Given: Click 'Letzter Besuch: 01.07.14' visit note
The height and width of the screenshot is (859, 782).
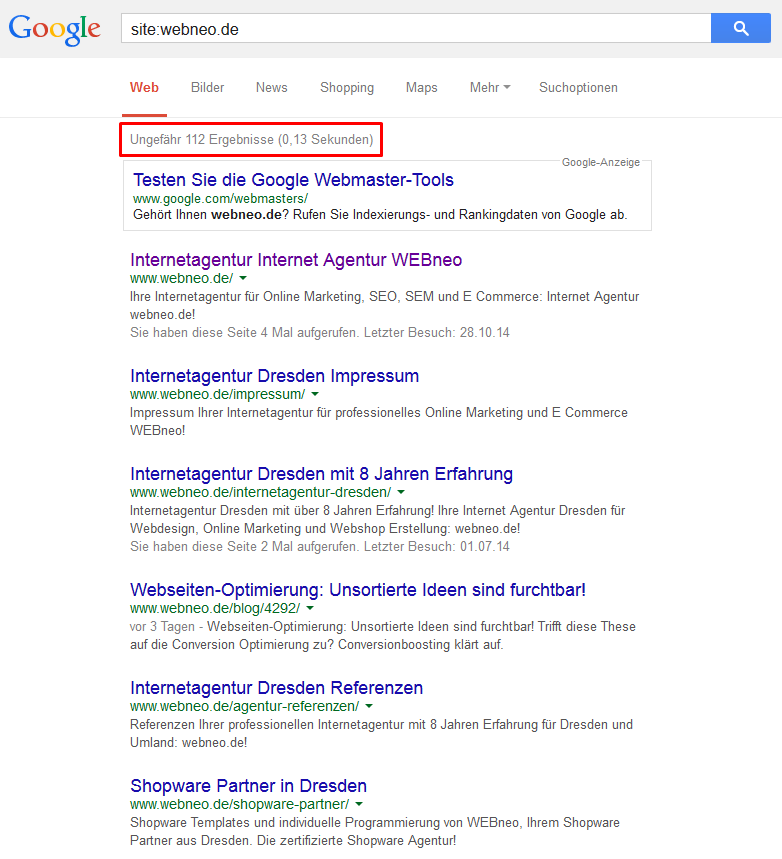Looking at the screenshot, I should [x=437, y=547].
